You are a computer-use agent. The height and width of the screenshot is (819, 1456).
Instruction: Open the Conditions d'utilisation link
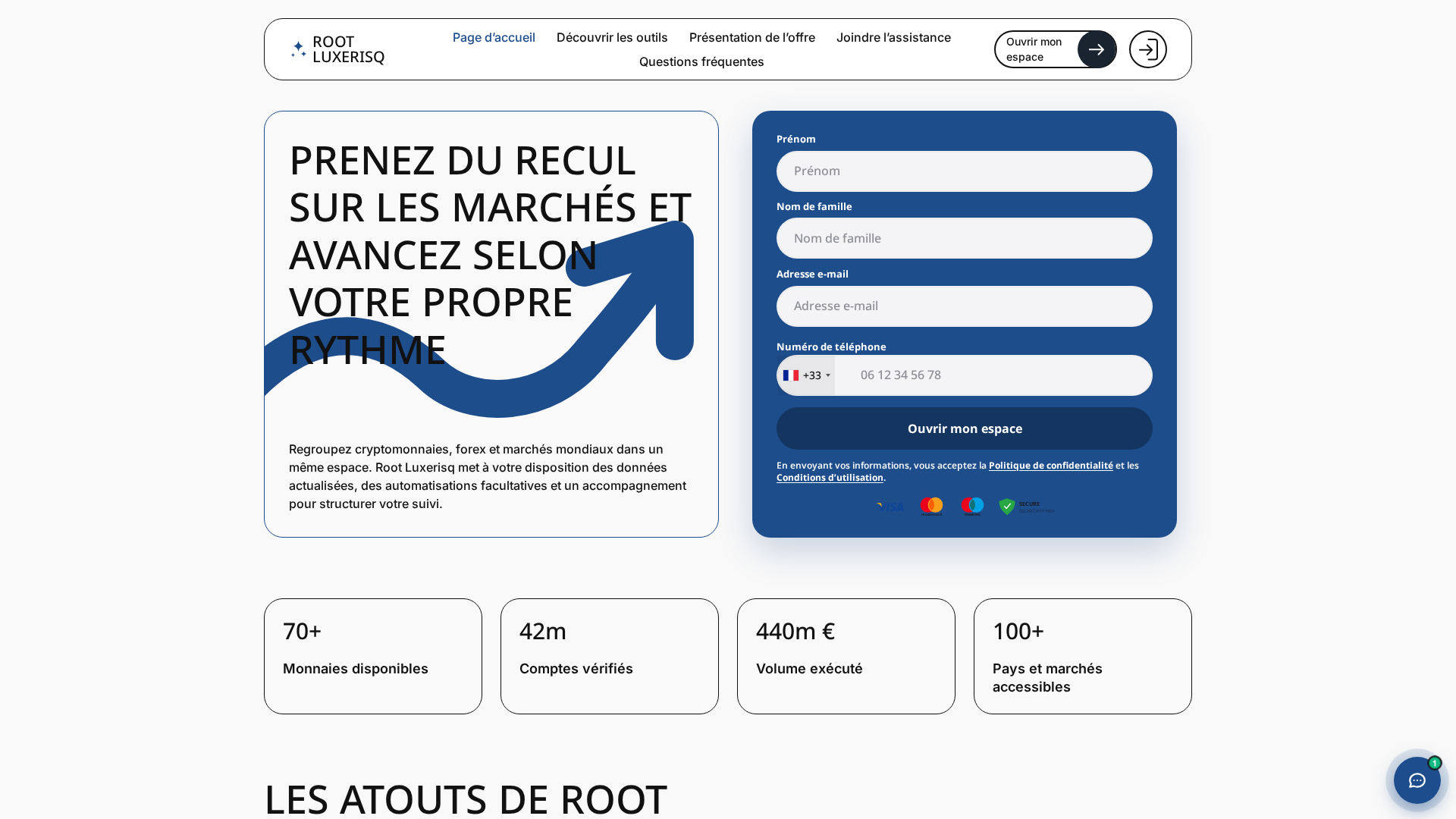coord(830,478)
